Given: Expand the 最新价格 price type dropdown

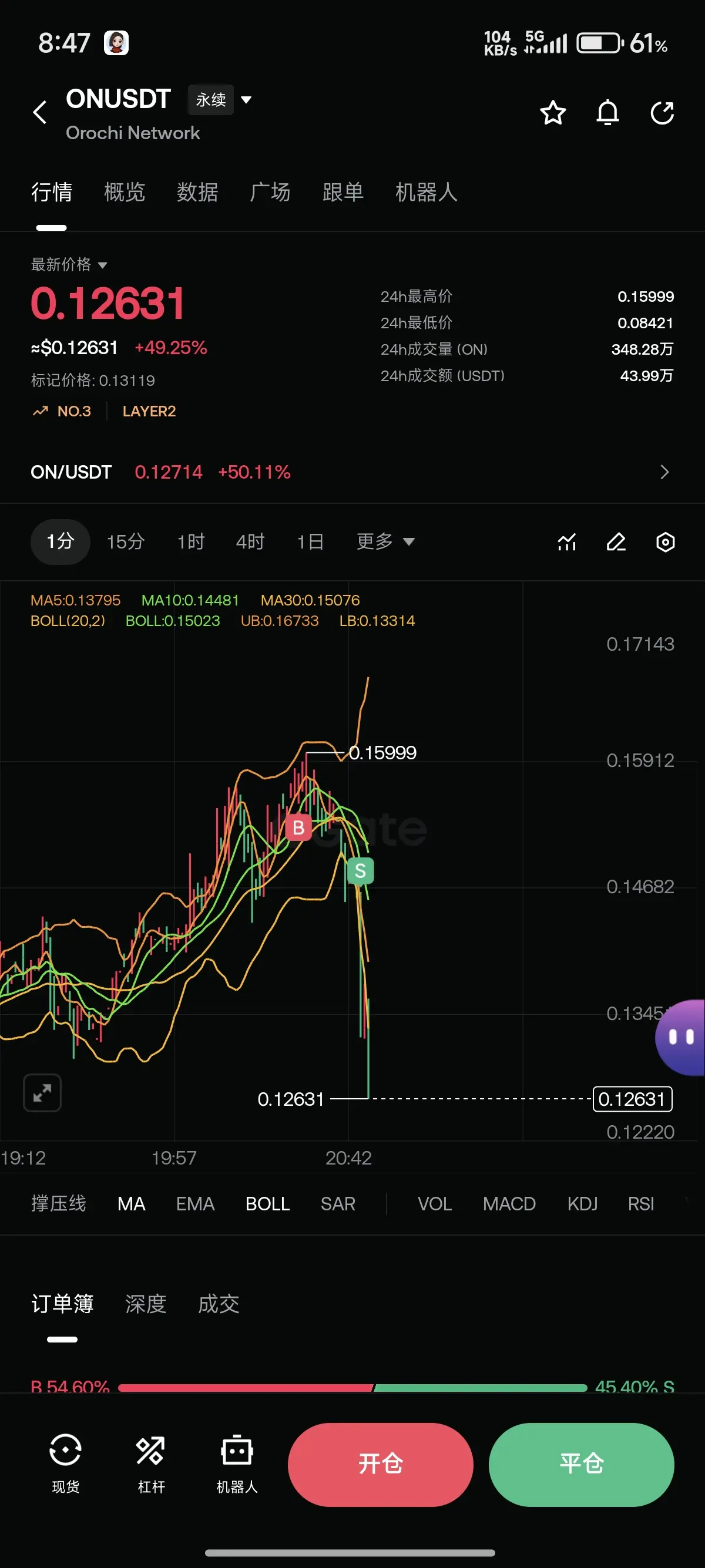Looking at the screenshot, I should [x=69, y=264].
